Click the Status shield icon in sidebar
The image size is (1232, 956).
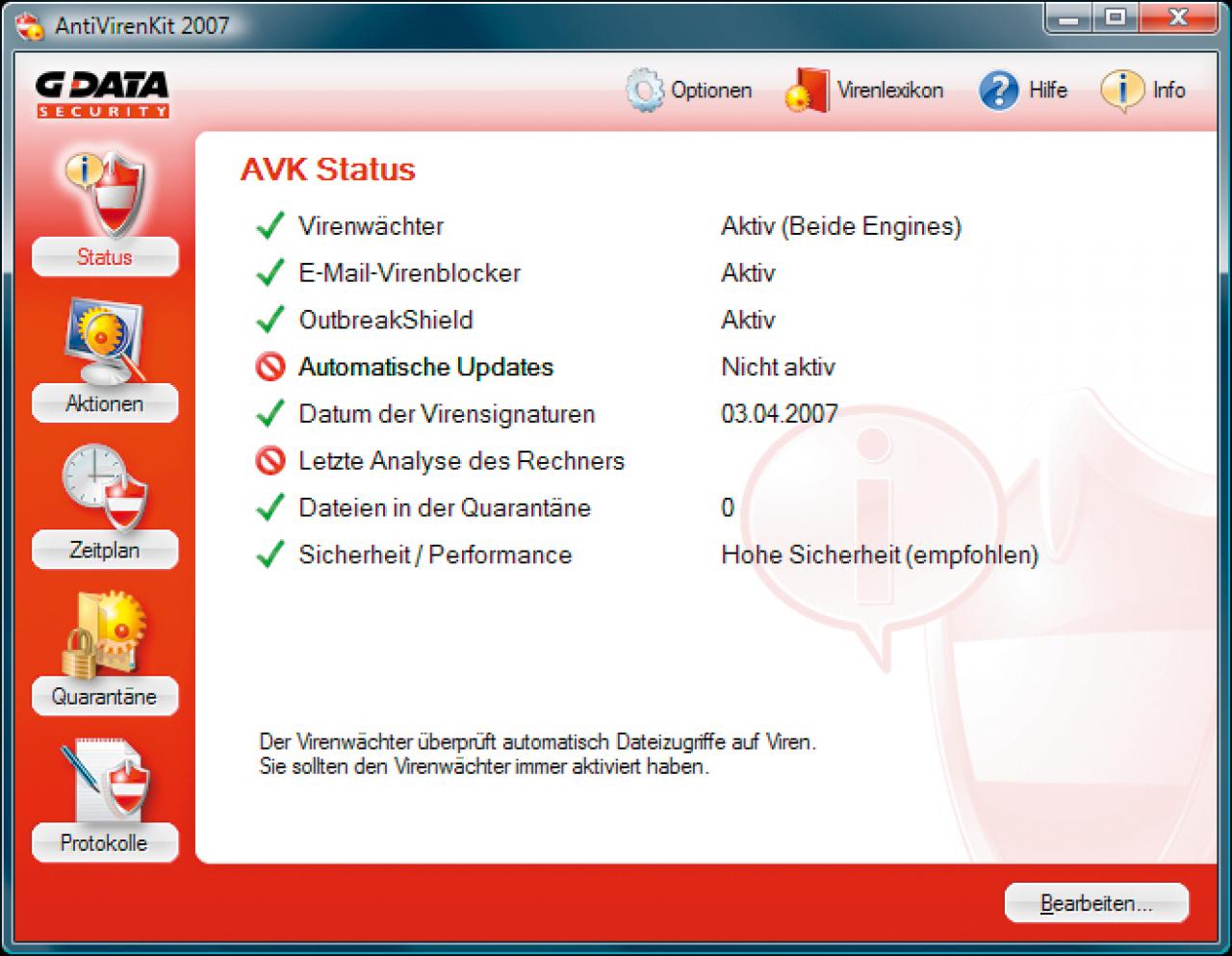pyautogui.click(x=104, y=192)
